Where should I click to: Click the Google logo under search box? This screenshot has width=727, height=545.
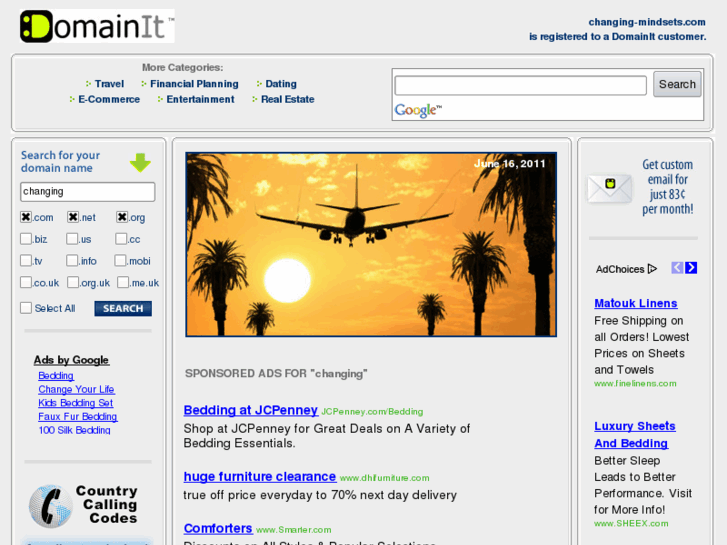[418, 110]
